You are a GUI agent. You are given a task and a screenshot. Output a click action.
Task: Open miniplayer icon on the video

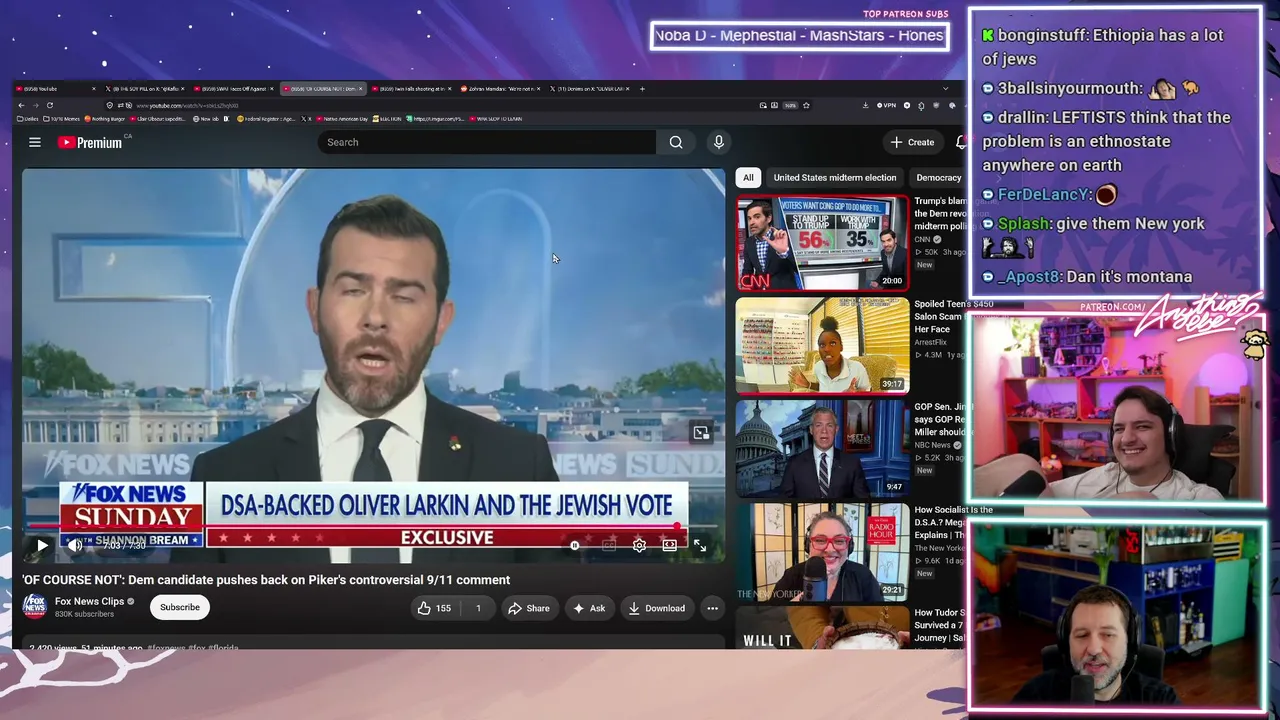point(701,432)
